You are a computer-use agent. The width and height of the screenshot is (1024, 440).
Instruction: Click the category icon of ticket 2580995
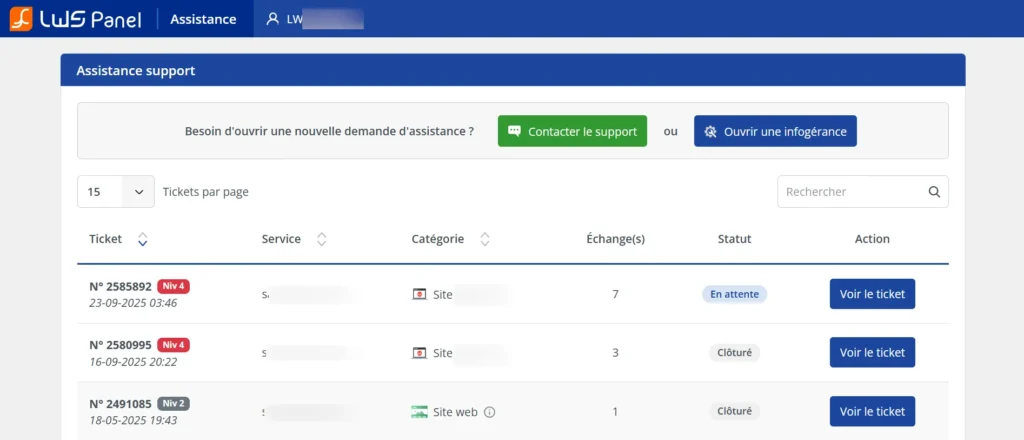(x=419, y=353)
